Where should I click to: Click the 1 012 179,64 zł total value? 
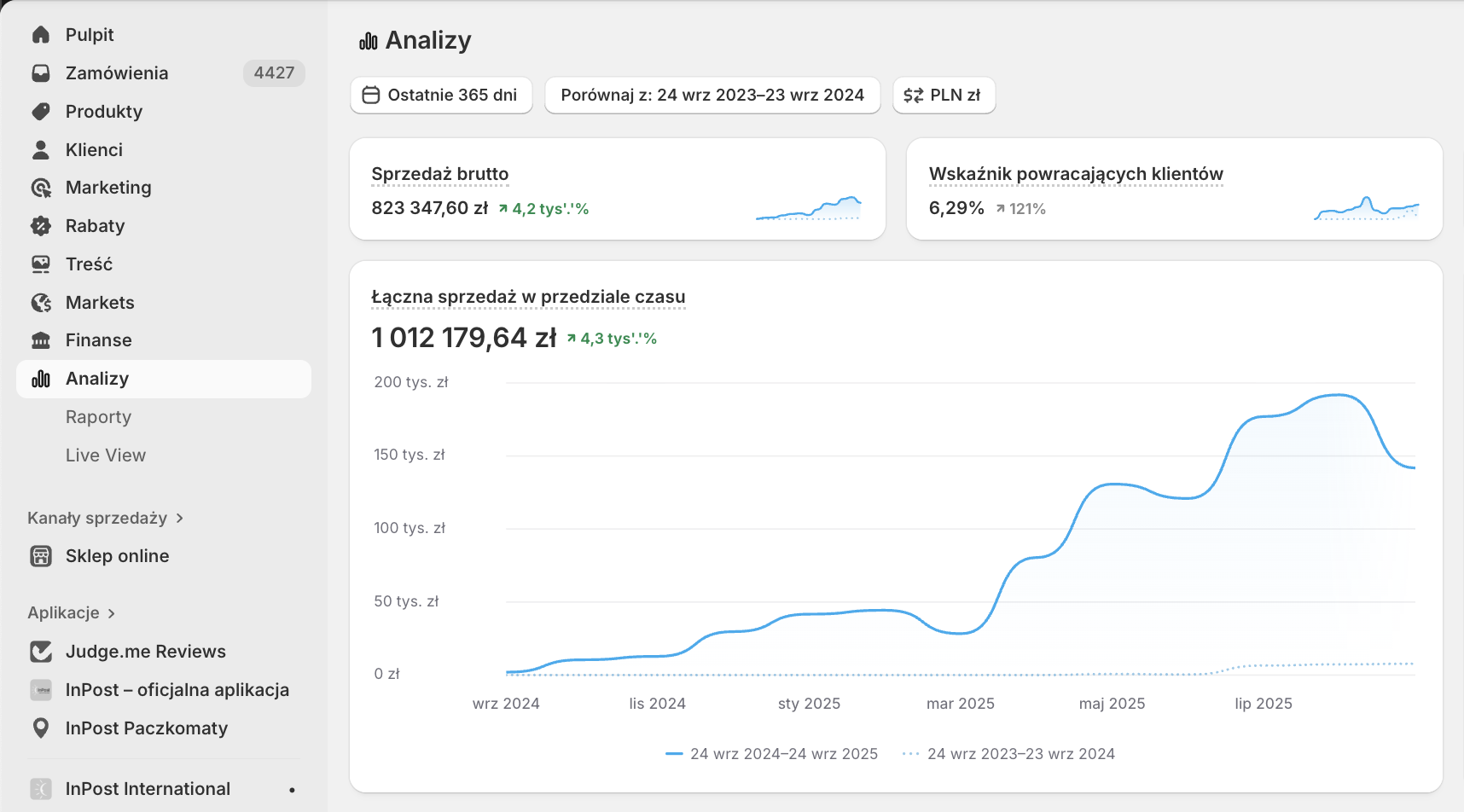click(464, 338)
